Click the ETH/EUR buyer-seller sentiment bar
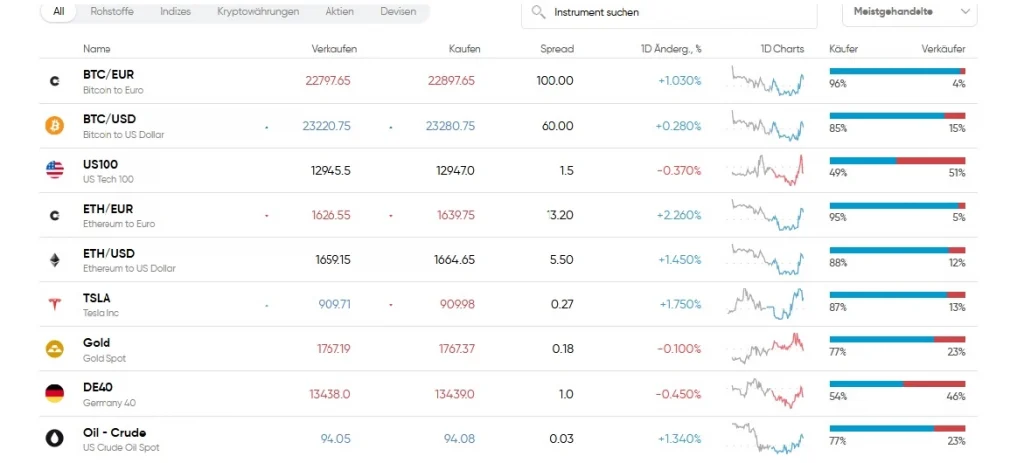 [x=896, y=205]
